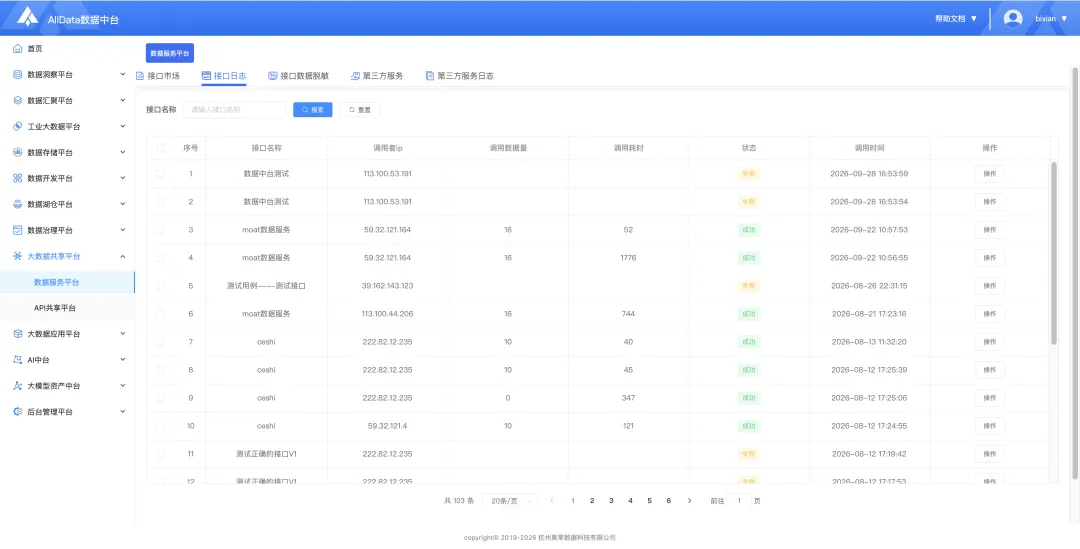This screenshot has height=549, width=1080.
Task: Expand 工业大数据平台 chevron
Action: click(x=123, y=127)
